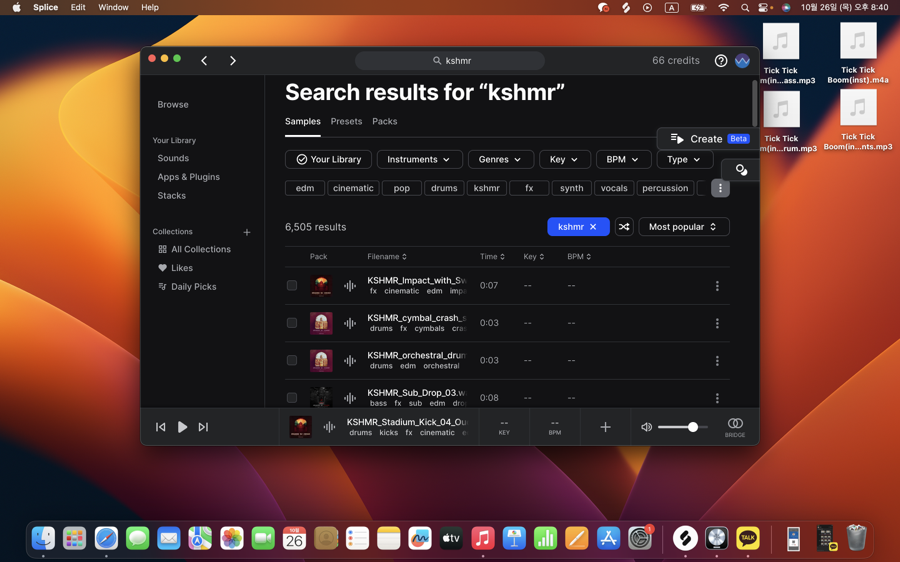900x562 pixels.
Task: Preview waveform for KSHMR_Impact_with_Sw
Action: tap(350, 285)
